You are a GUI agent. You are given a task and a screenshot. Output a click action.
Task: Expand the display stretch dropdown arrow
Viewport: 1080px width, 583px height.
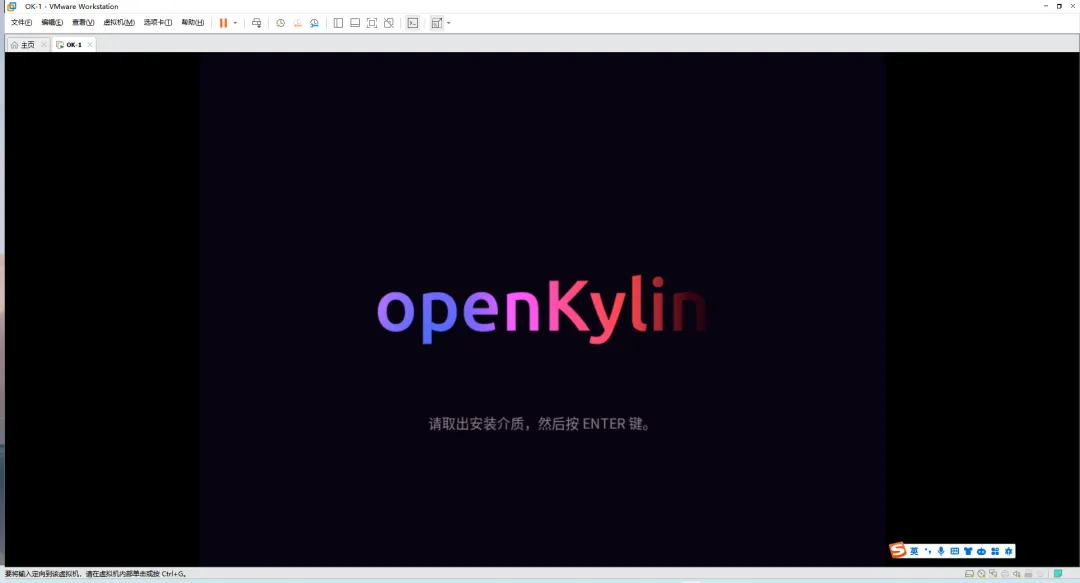tap(449, 23)
